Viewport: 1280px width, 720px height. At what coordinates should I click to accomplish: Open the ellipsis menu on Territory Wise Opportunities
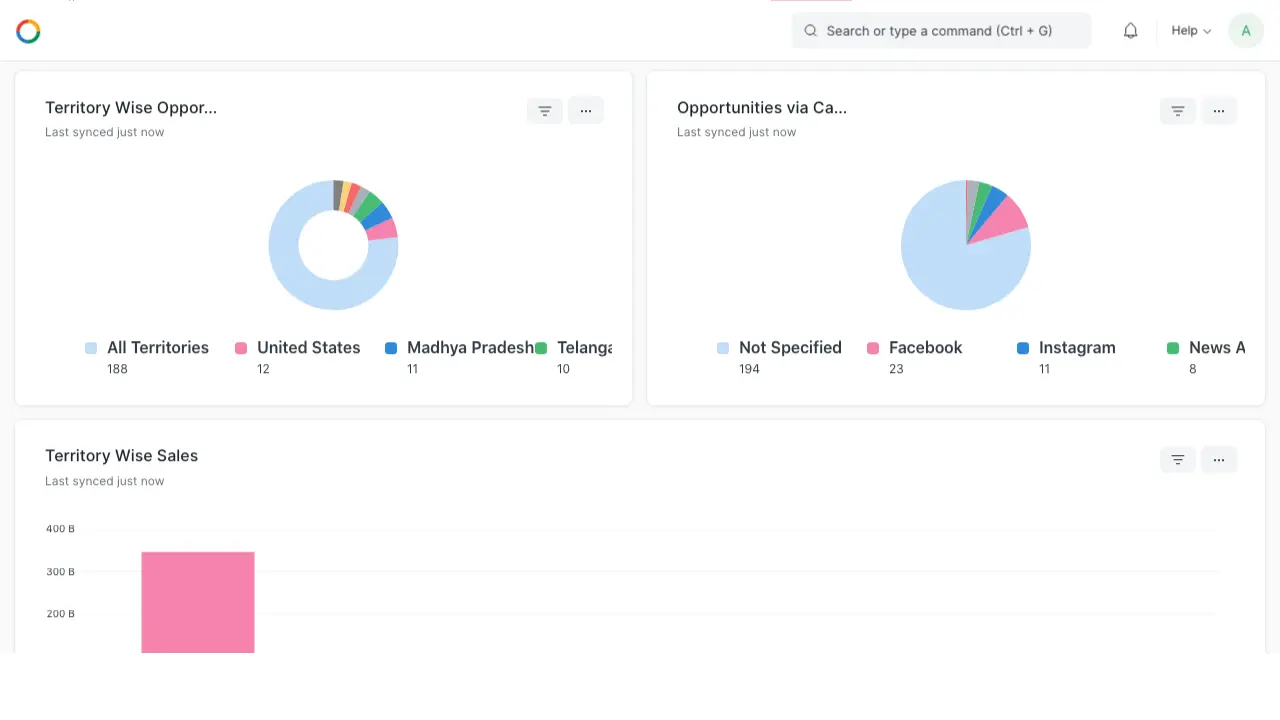click(586, 110)
